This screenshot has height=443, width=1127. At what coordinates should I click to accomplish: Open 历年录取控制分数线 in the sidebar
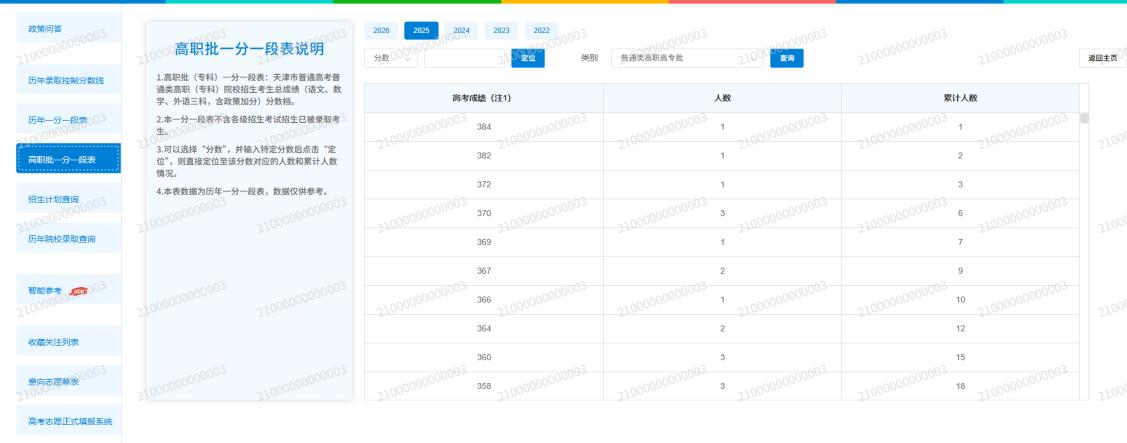coord(68,81)
